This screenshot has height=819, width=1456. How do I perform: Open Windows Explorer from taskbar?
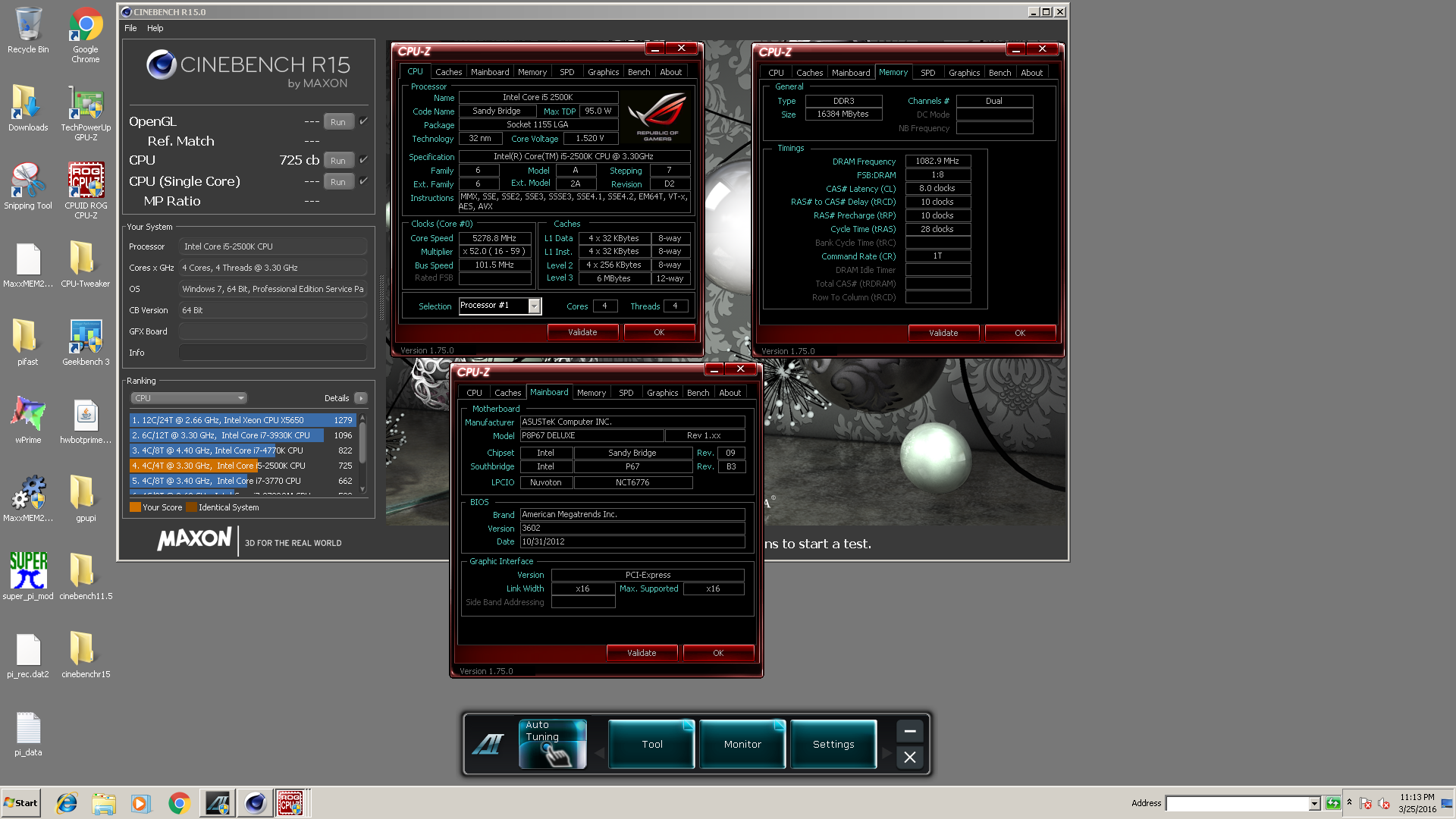pos(104,803)
